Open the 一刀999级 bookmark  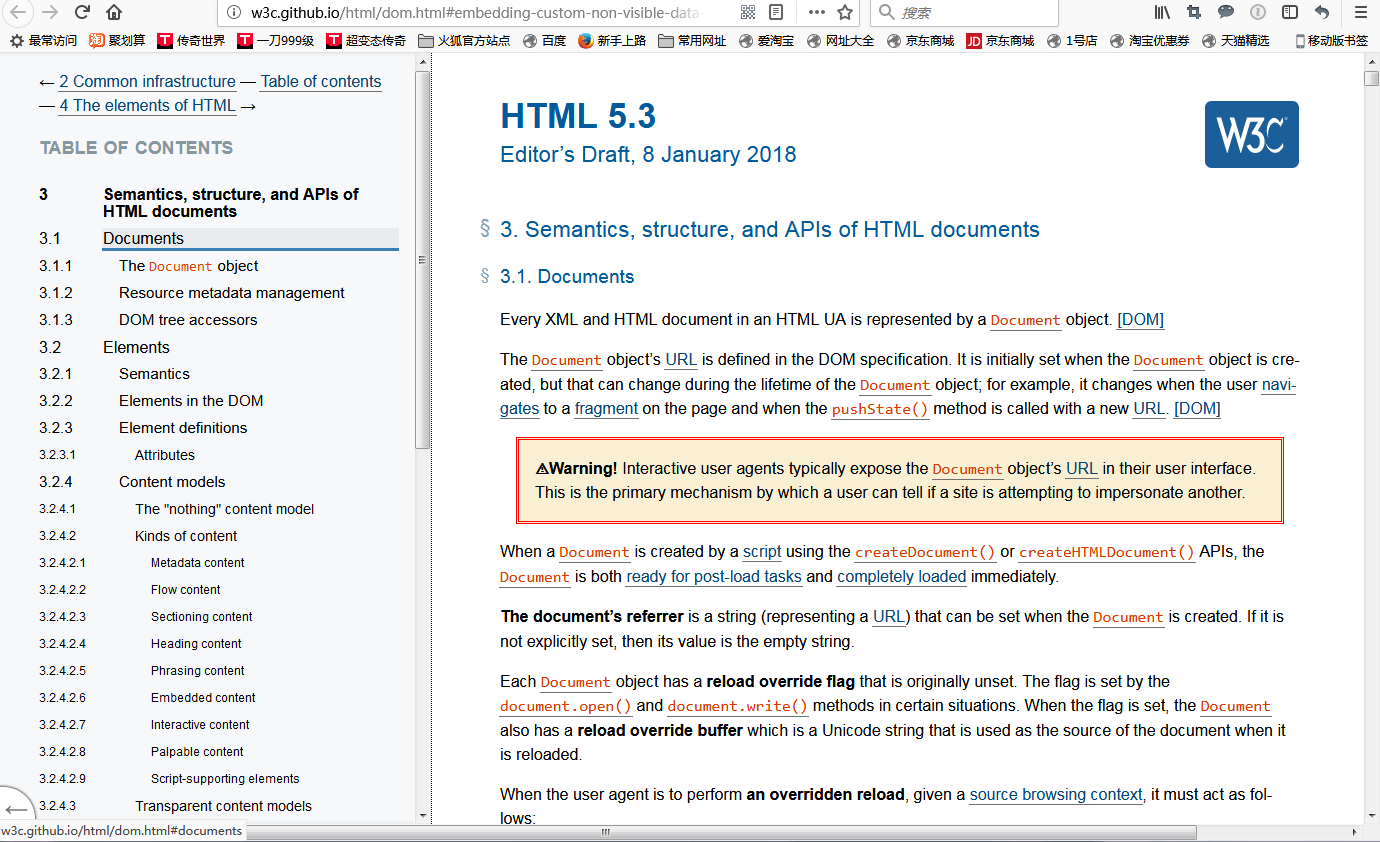coord(276,41)
